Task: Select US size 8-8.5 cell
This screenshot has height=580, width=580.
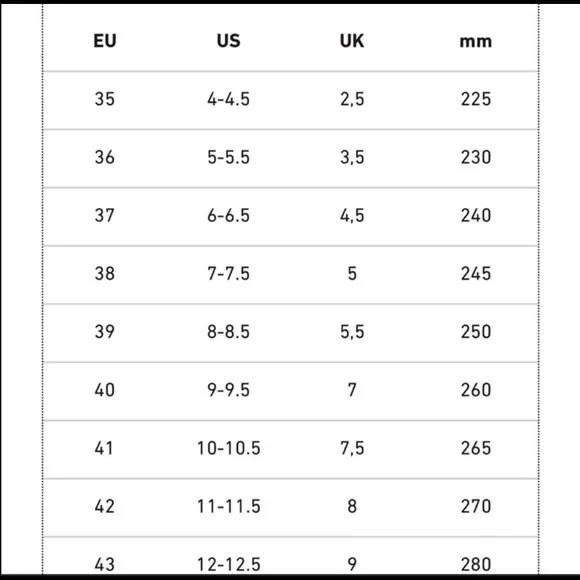Action: click(228, 332)
